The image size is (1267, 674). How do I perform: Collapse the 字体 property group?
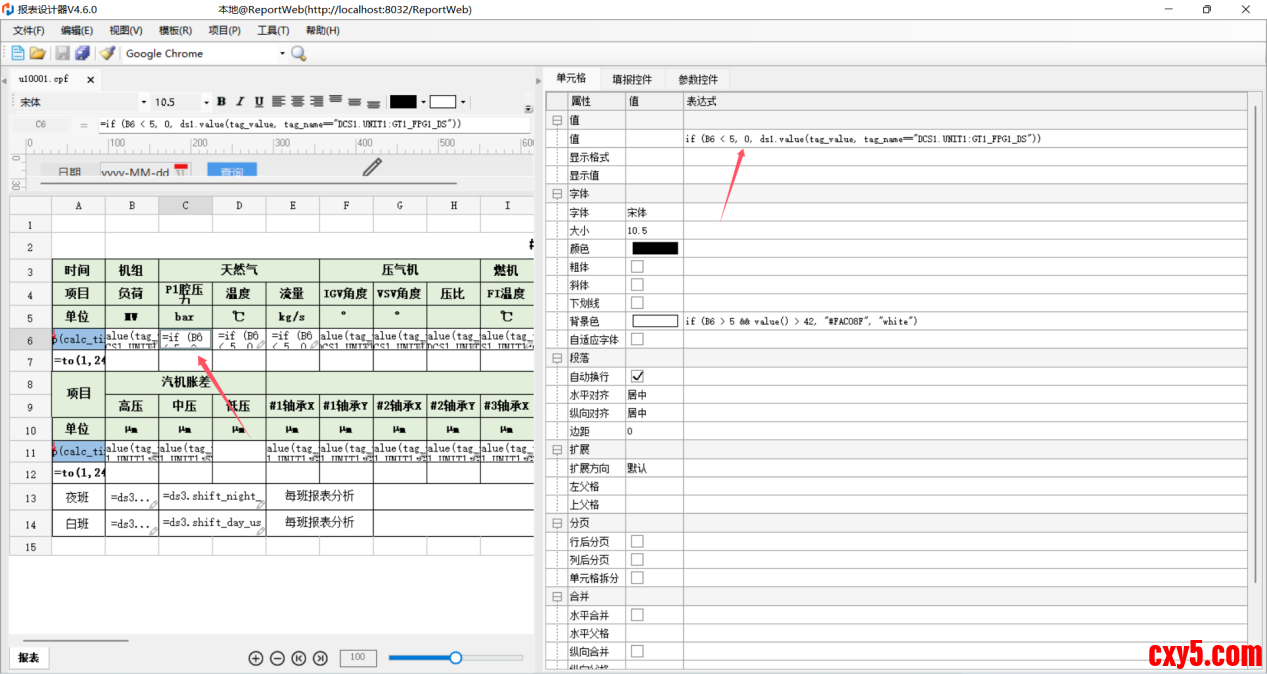(557, 193)
